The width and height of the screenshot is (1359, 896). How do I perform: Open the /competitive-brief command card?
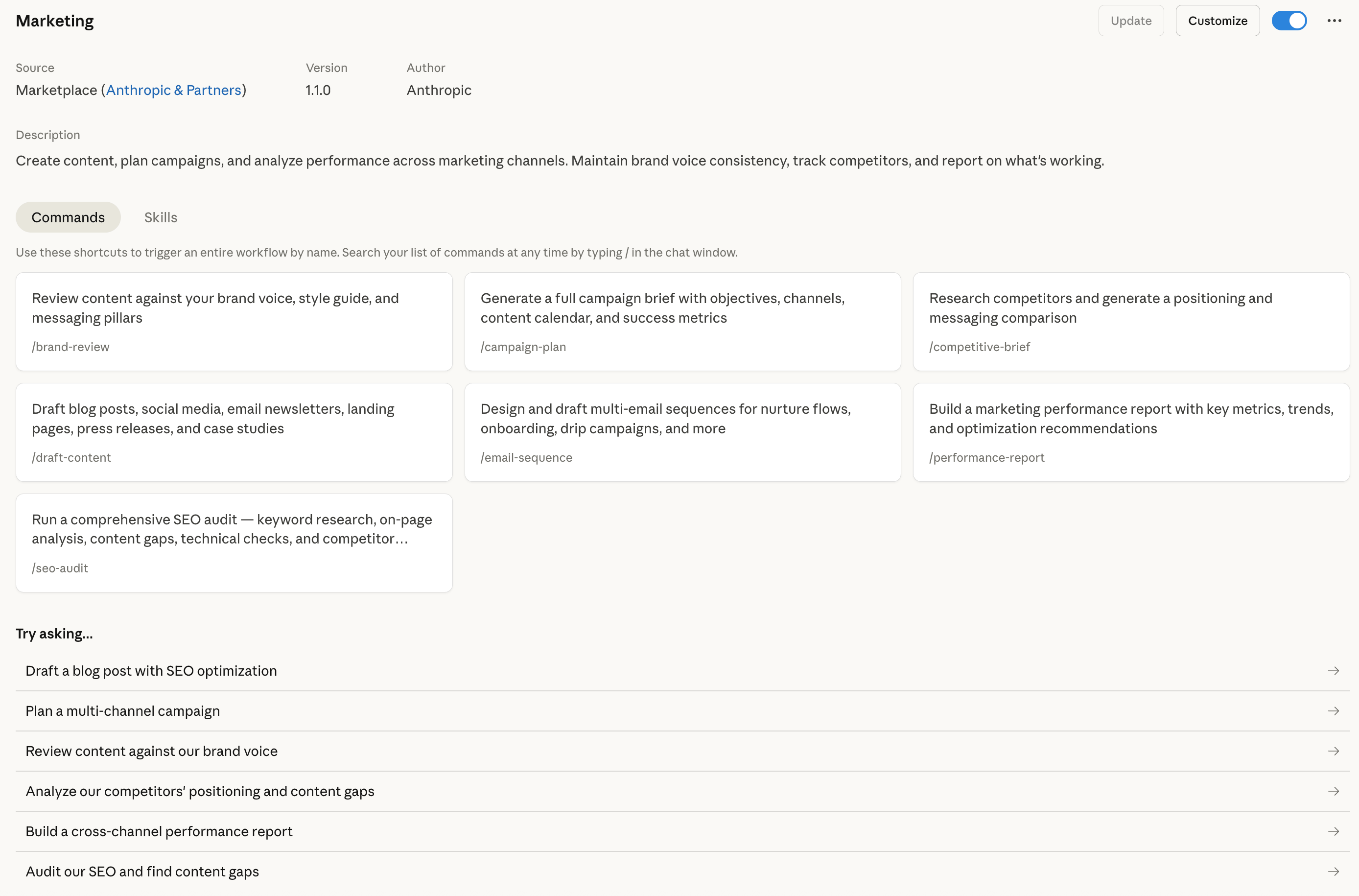1131,322
